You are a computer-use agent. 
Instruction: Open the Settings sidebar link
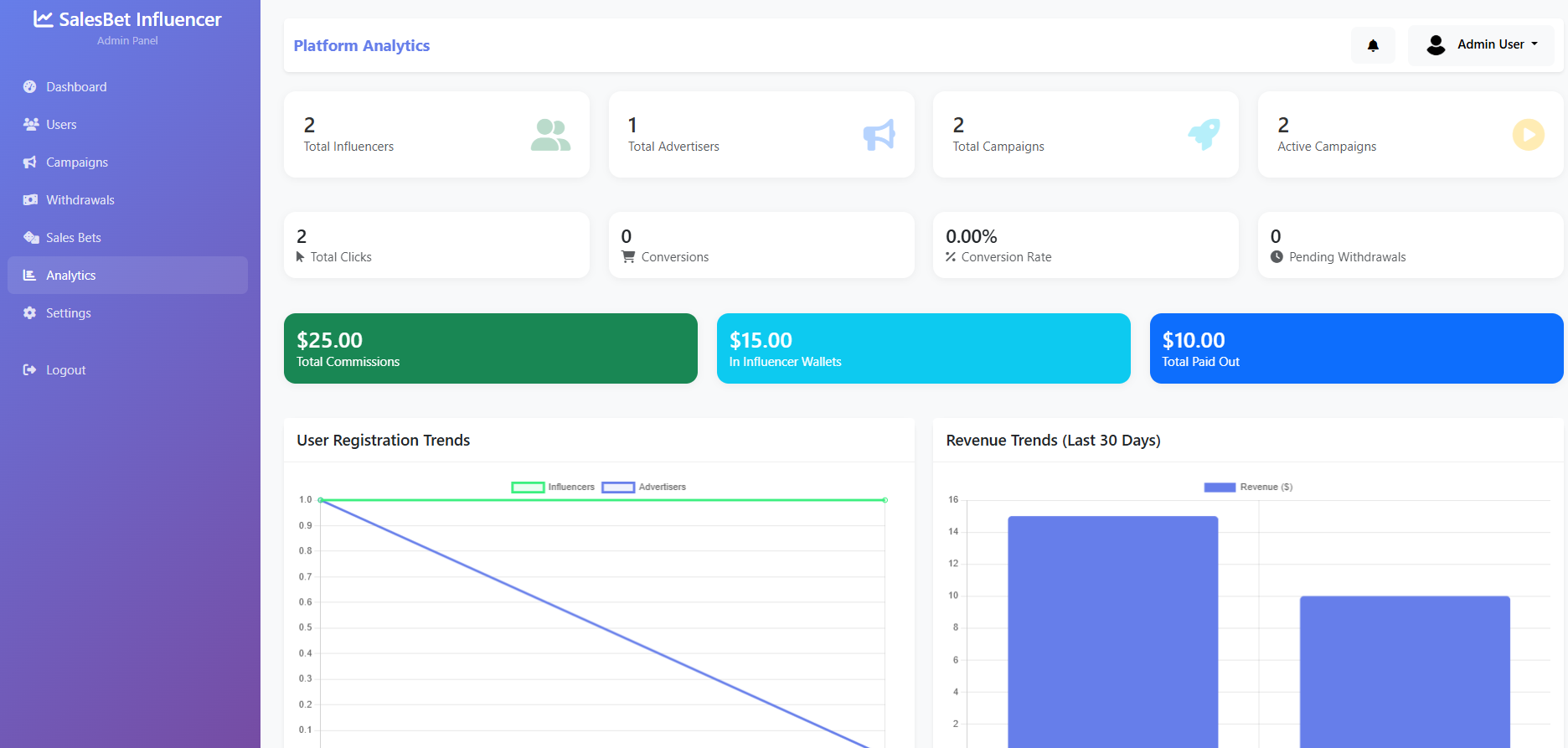(x=127, y=313)
